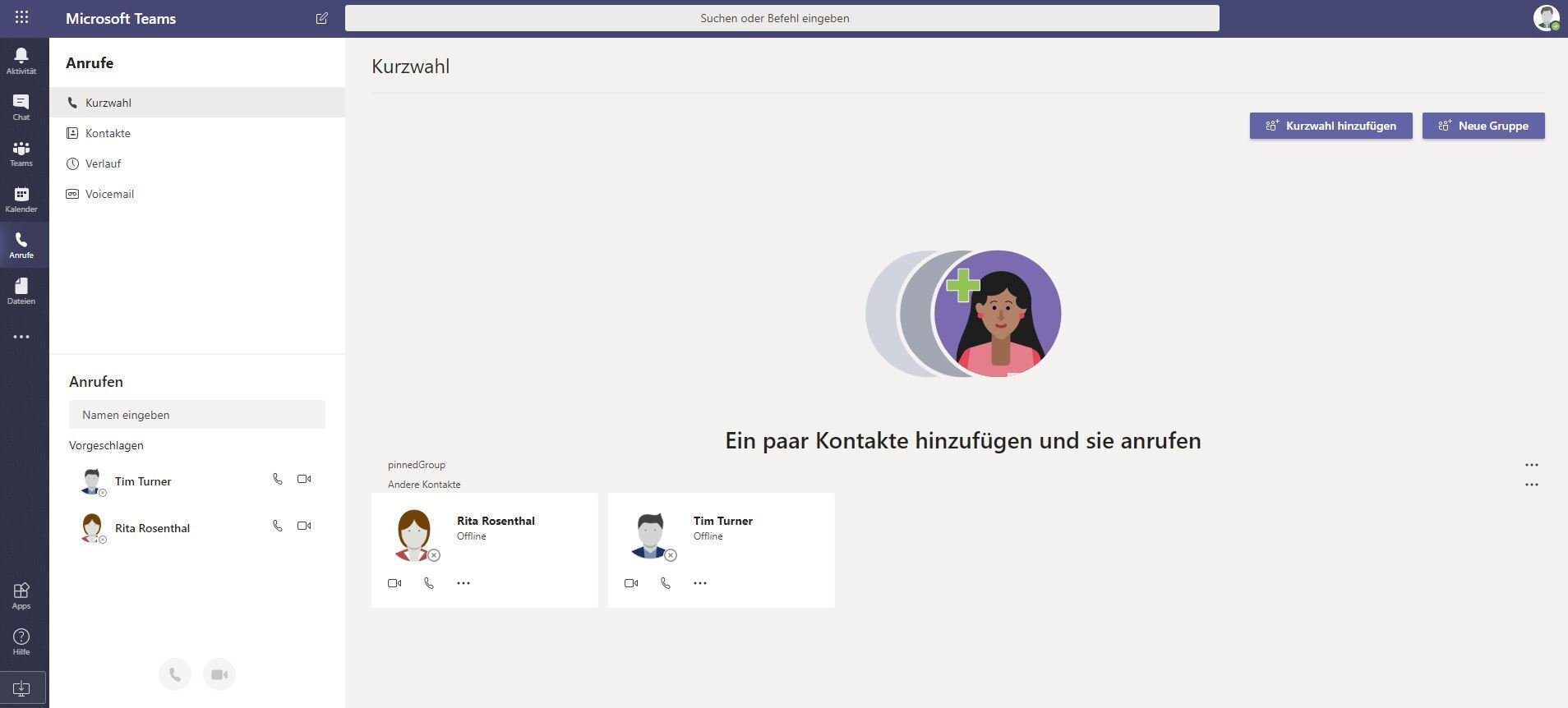Video call Tim Turner from suggestions
Screen dimensions: 1568x708
click(304, 479)
